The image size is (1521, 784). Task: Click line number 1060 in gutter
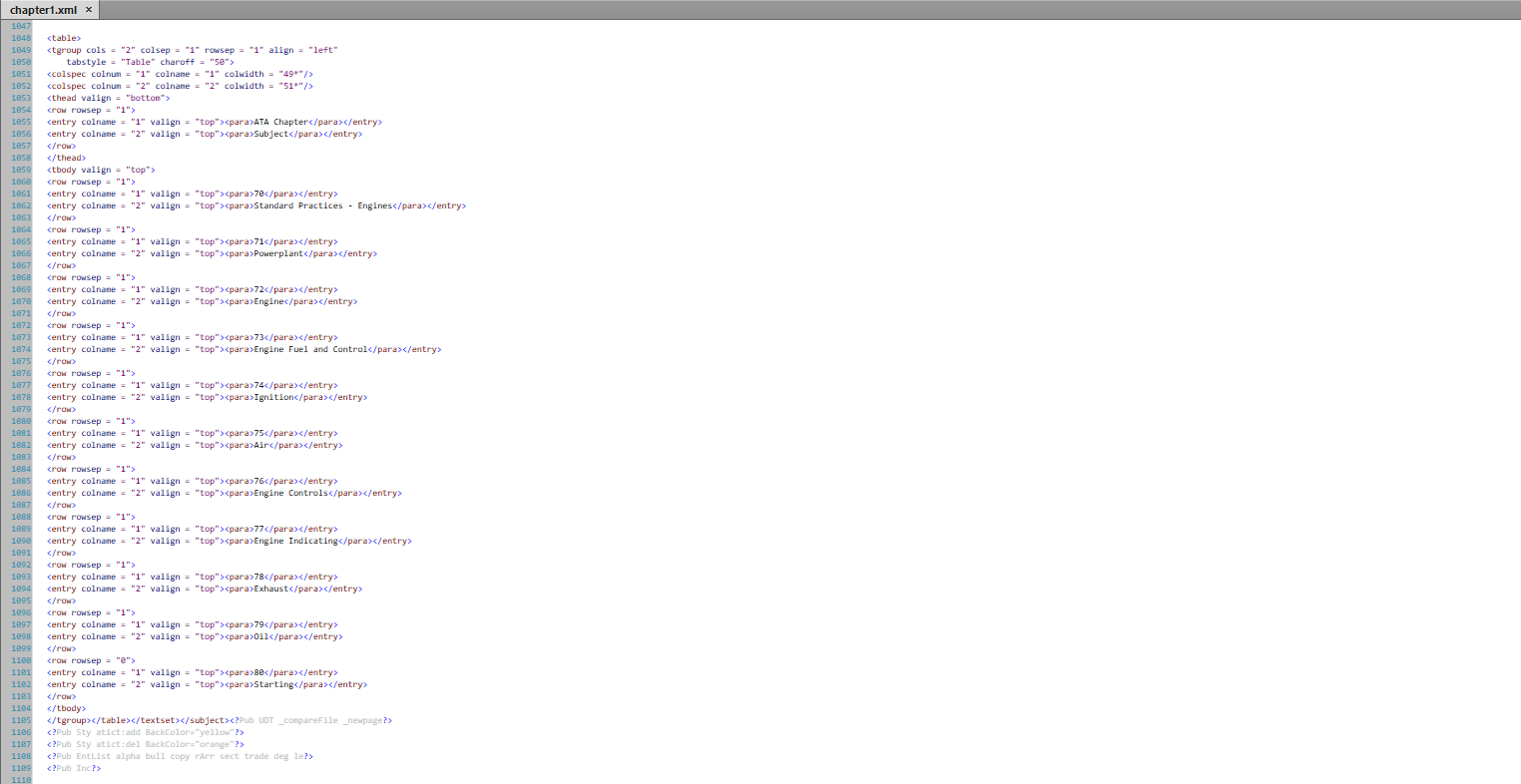click(21, 182)
